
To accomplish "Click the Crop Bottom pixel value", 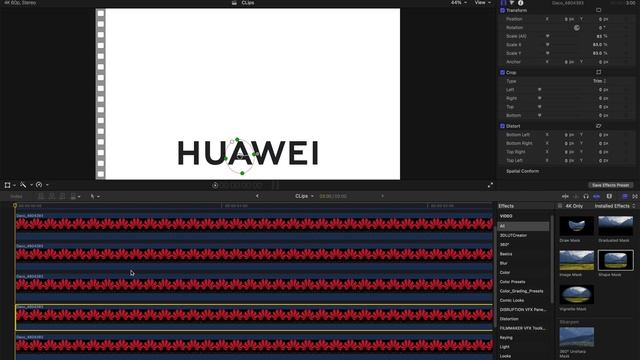I will click(x=603, y=116).
